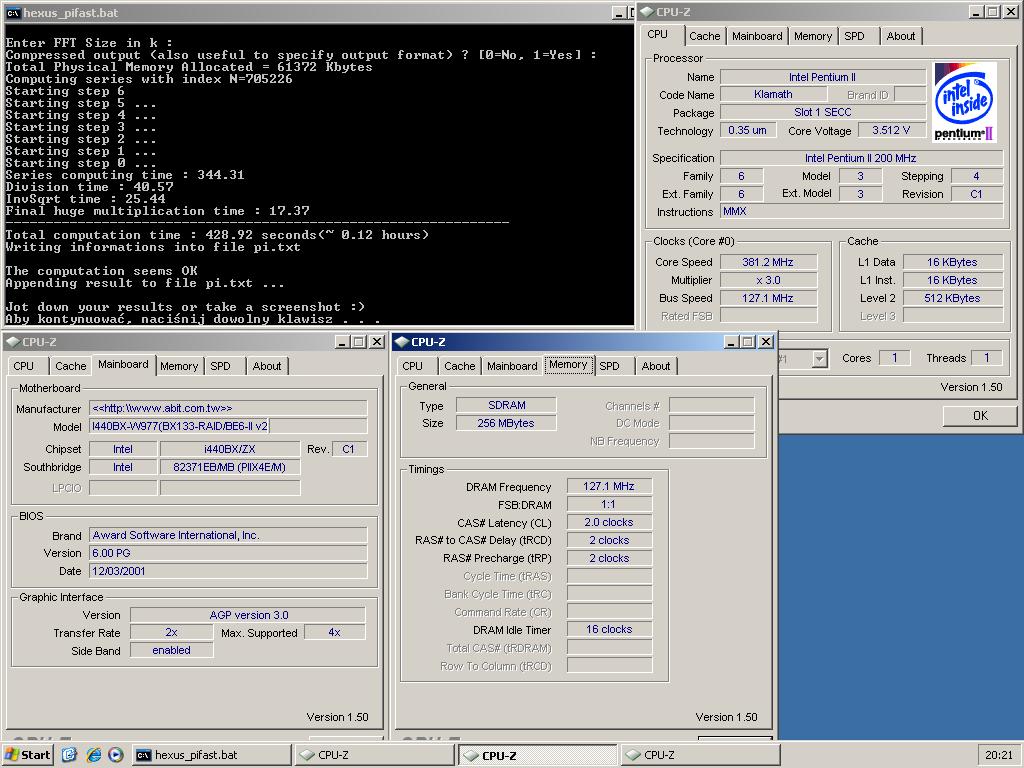Click the DRAM Idle Timer value 16 clocks
Screen dimensions: 1024x768
[x=609, y=630]
